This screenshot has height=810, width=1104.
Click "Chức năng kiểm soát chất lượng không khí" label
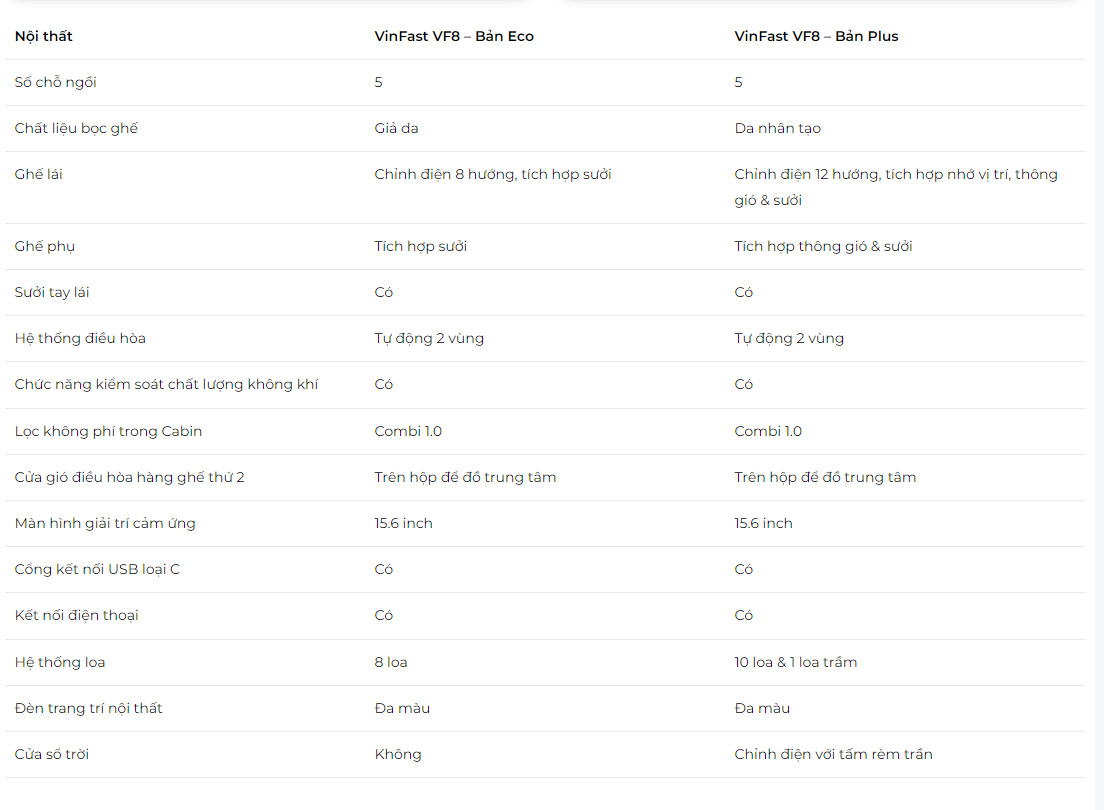click(x=166, y=384)
